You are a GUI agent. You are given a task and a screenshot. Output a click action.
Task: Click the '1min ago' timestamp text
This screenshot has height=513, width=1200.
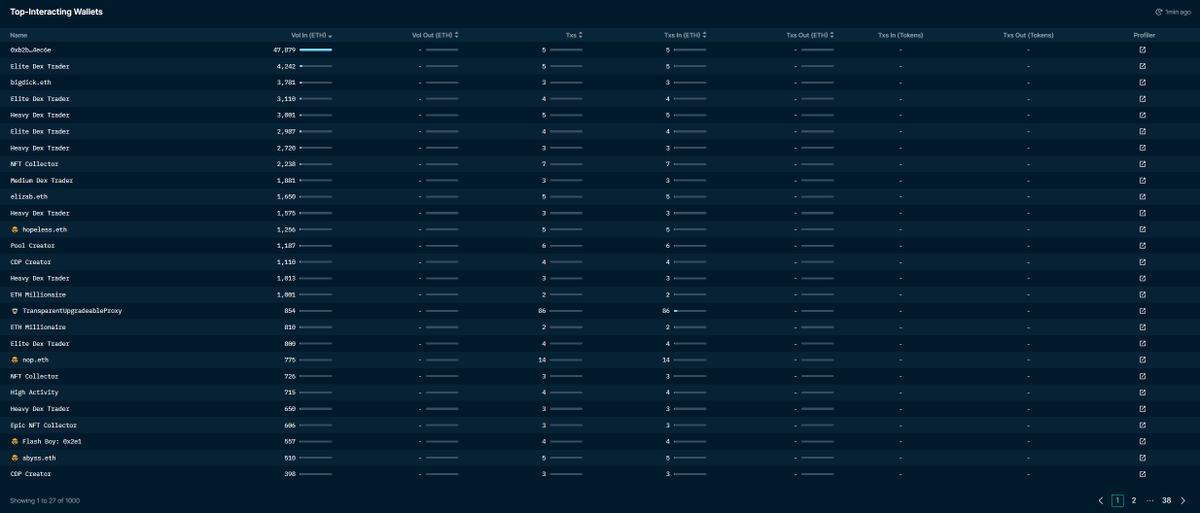1177,12
